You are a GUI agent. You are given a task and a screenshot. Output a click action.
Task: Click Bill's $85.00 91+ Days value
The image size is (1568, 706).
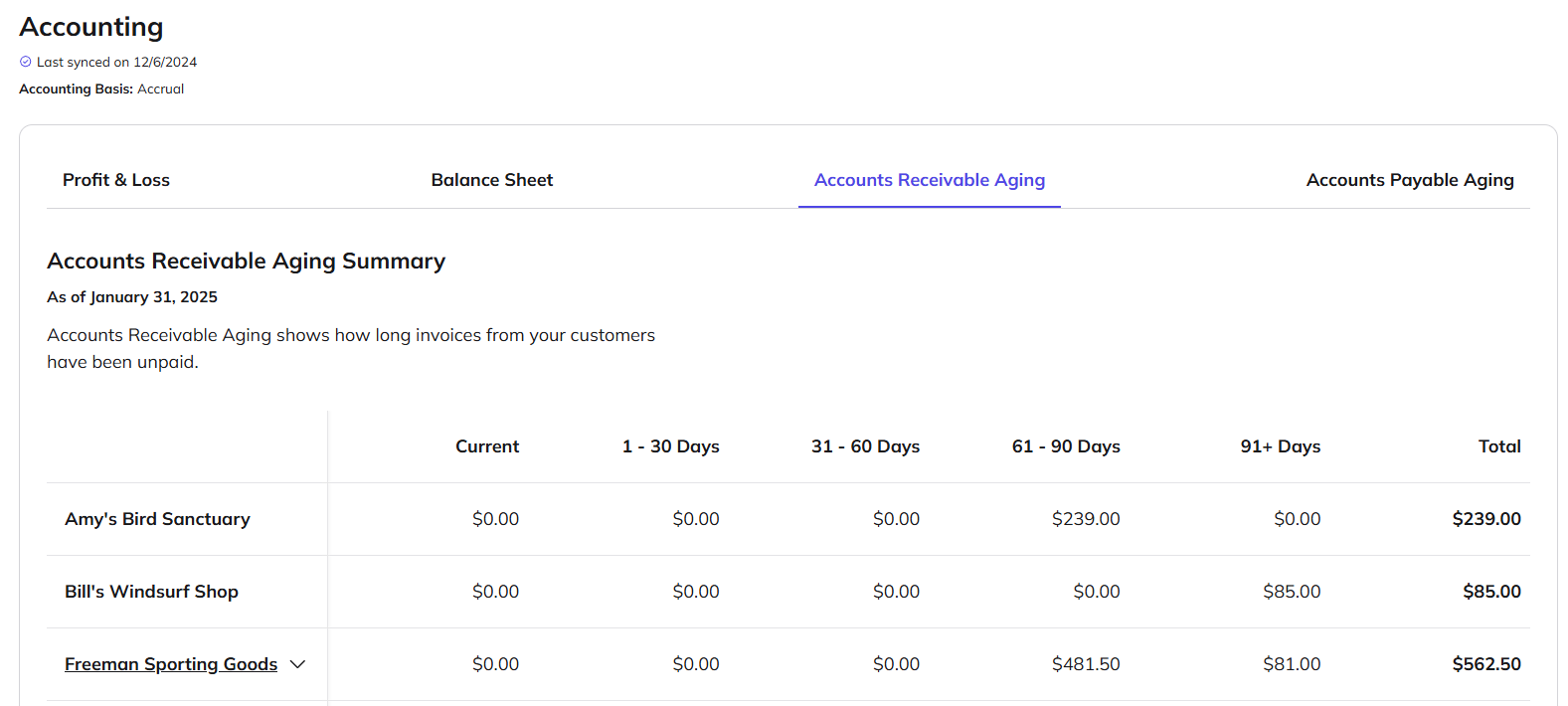[1292, 592]
